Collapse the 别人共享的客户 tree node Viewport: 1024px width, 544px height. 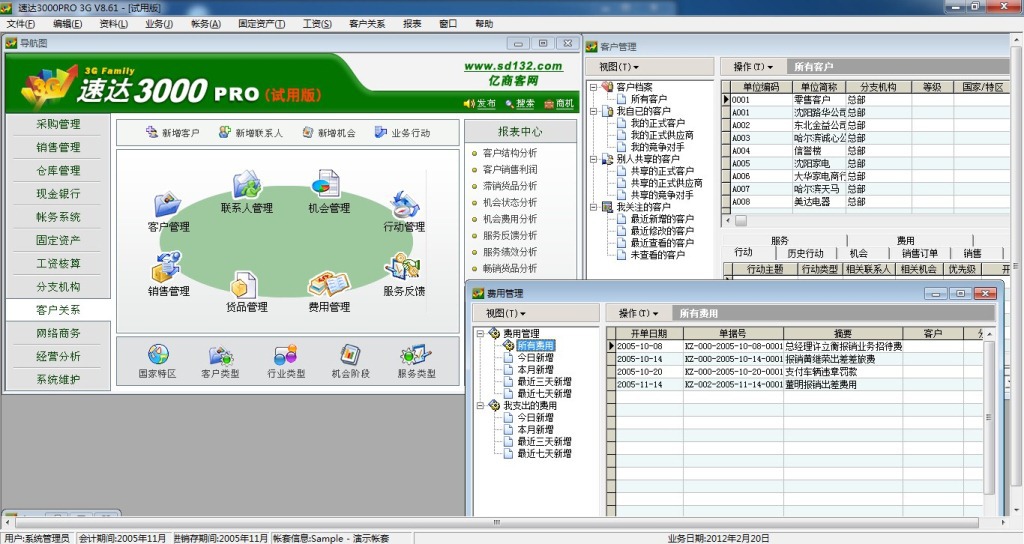[594, 159]
